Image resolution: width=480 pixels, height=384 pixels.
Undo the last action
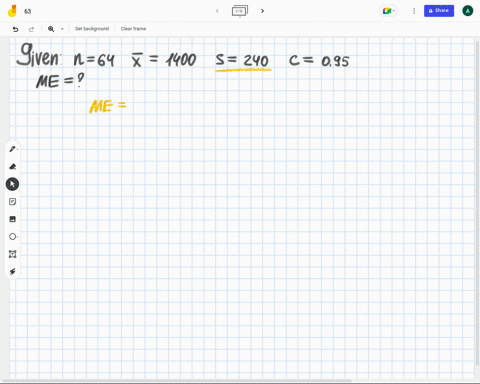tap(15, 29)
